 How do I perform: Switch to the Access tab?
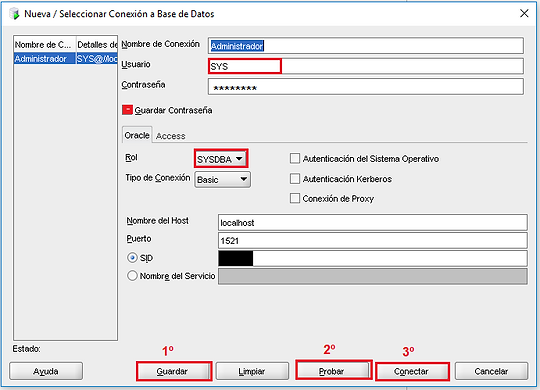(x=170, y=136)
